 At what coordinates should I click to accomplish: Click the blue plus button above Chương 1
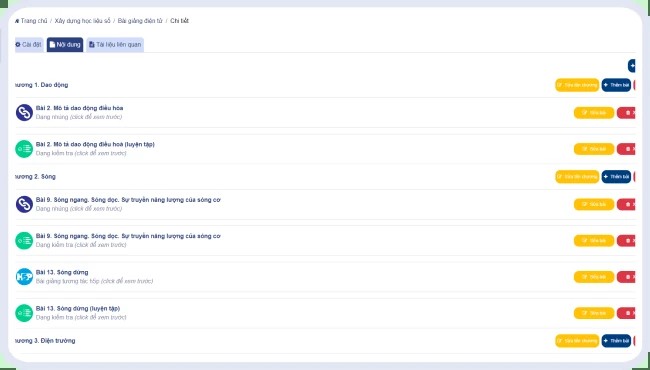631,65
